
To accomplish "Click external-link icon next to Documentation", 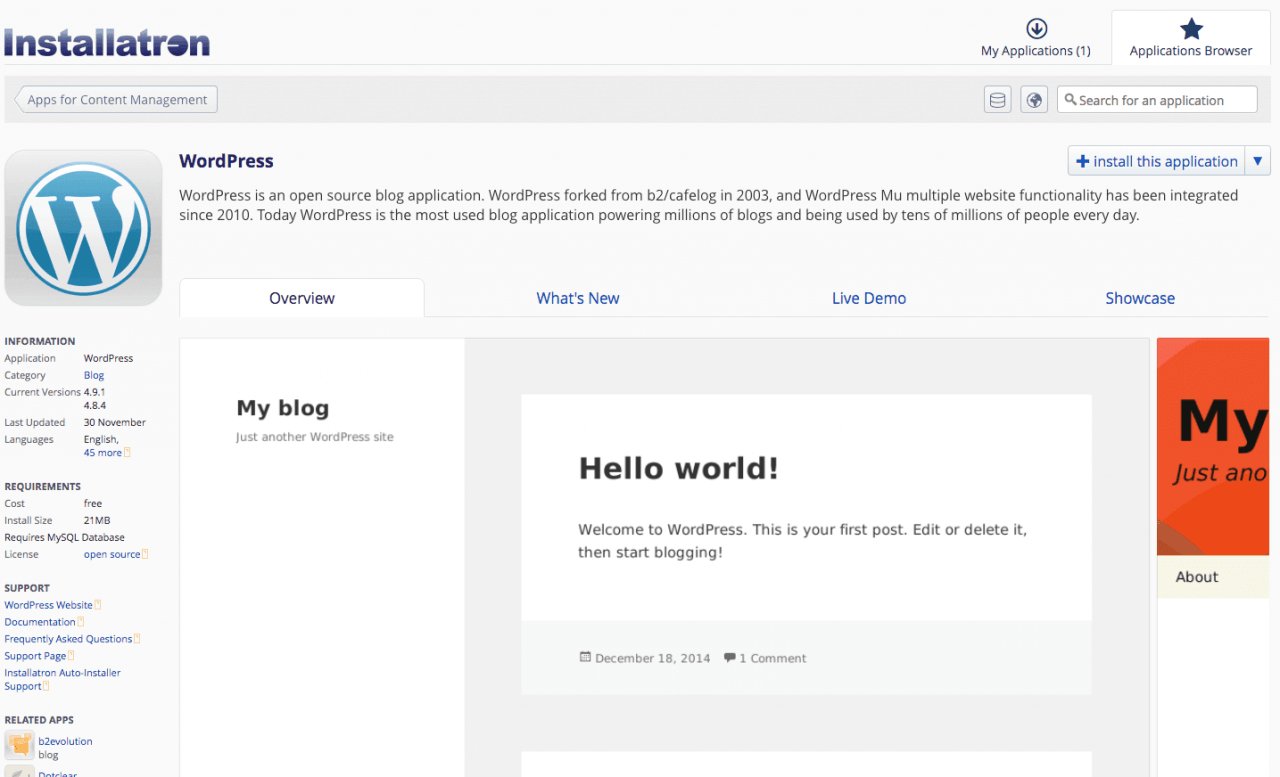I will click(80, 622).
